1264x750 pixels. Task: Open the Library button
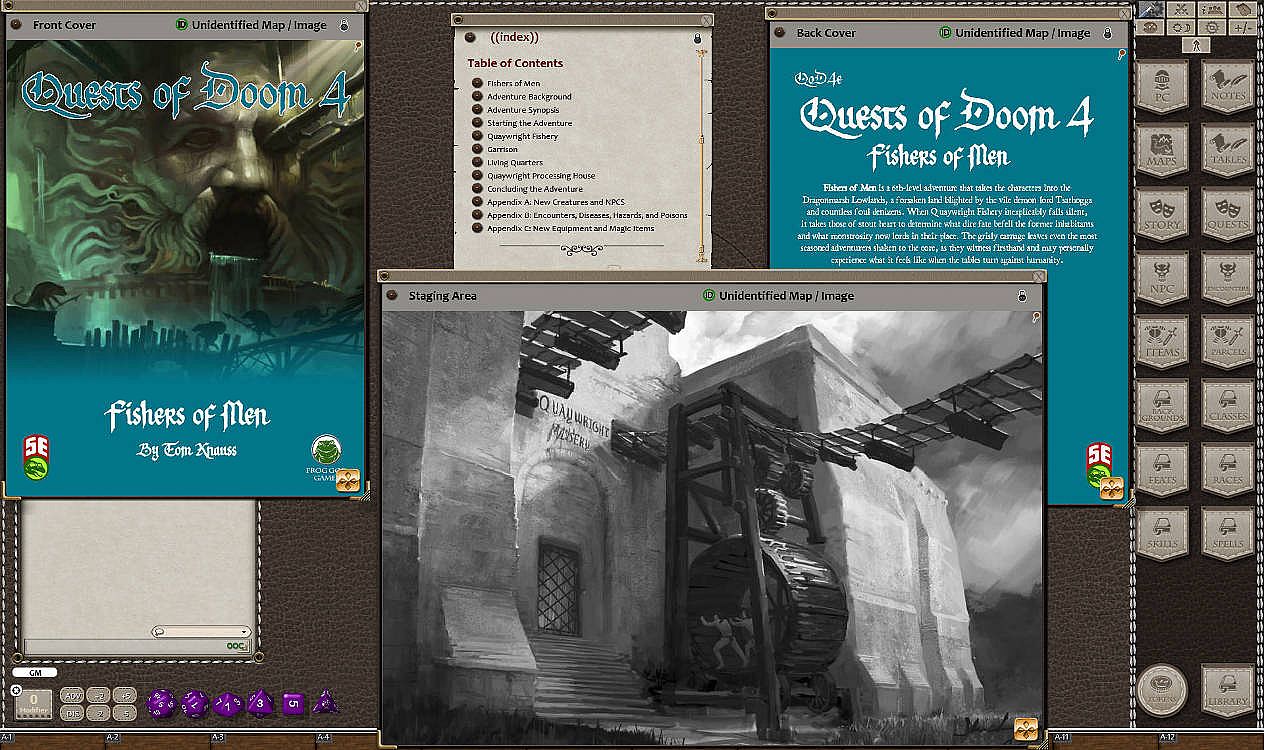1228,691
